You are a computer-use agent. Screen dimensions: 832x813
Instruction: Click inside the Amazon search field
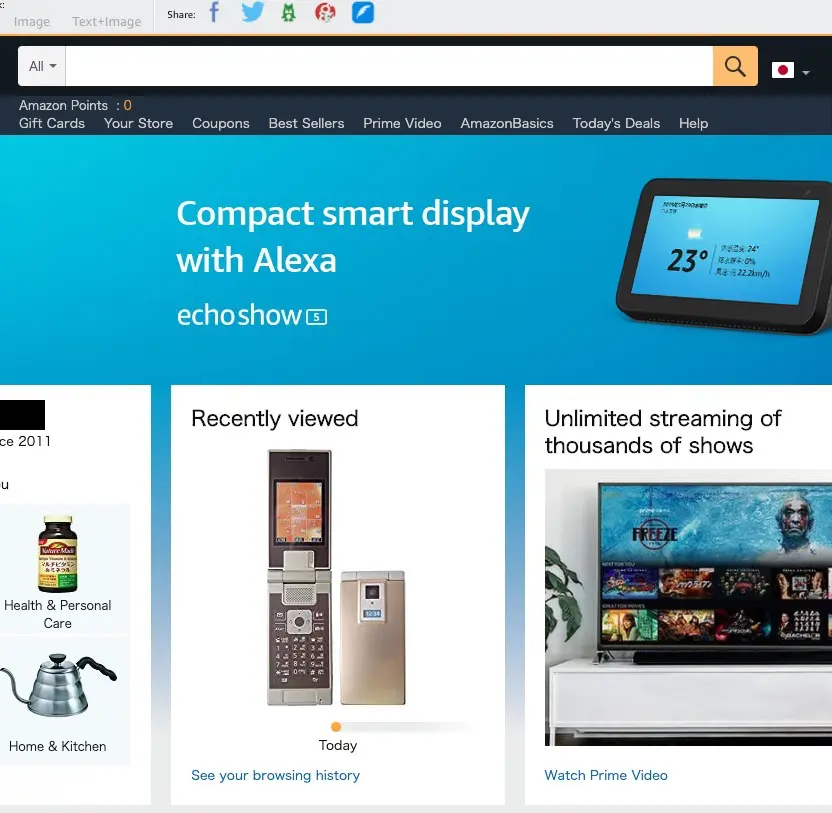[x=389, y=66]
